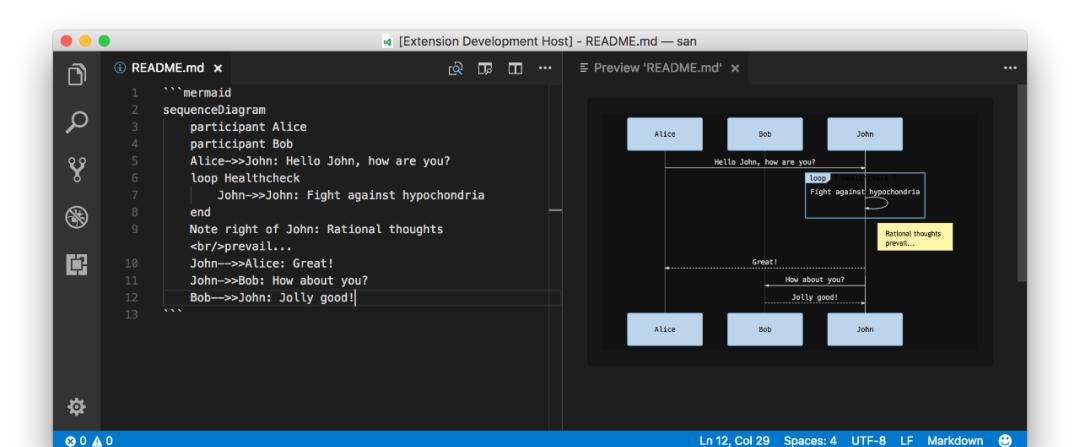The image size is (1080, 447).
Task: Click the file icon in the title bar
Action: (388, 41)
